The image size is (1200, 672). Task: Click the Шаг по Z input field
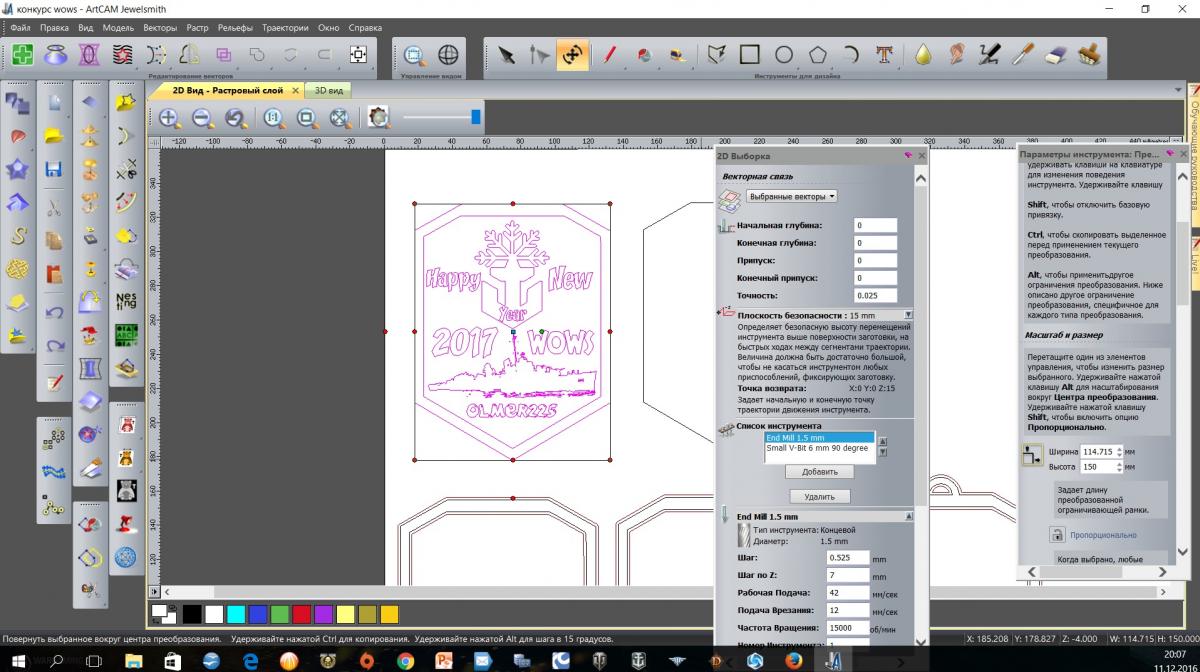(848, 575)
